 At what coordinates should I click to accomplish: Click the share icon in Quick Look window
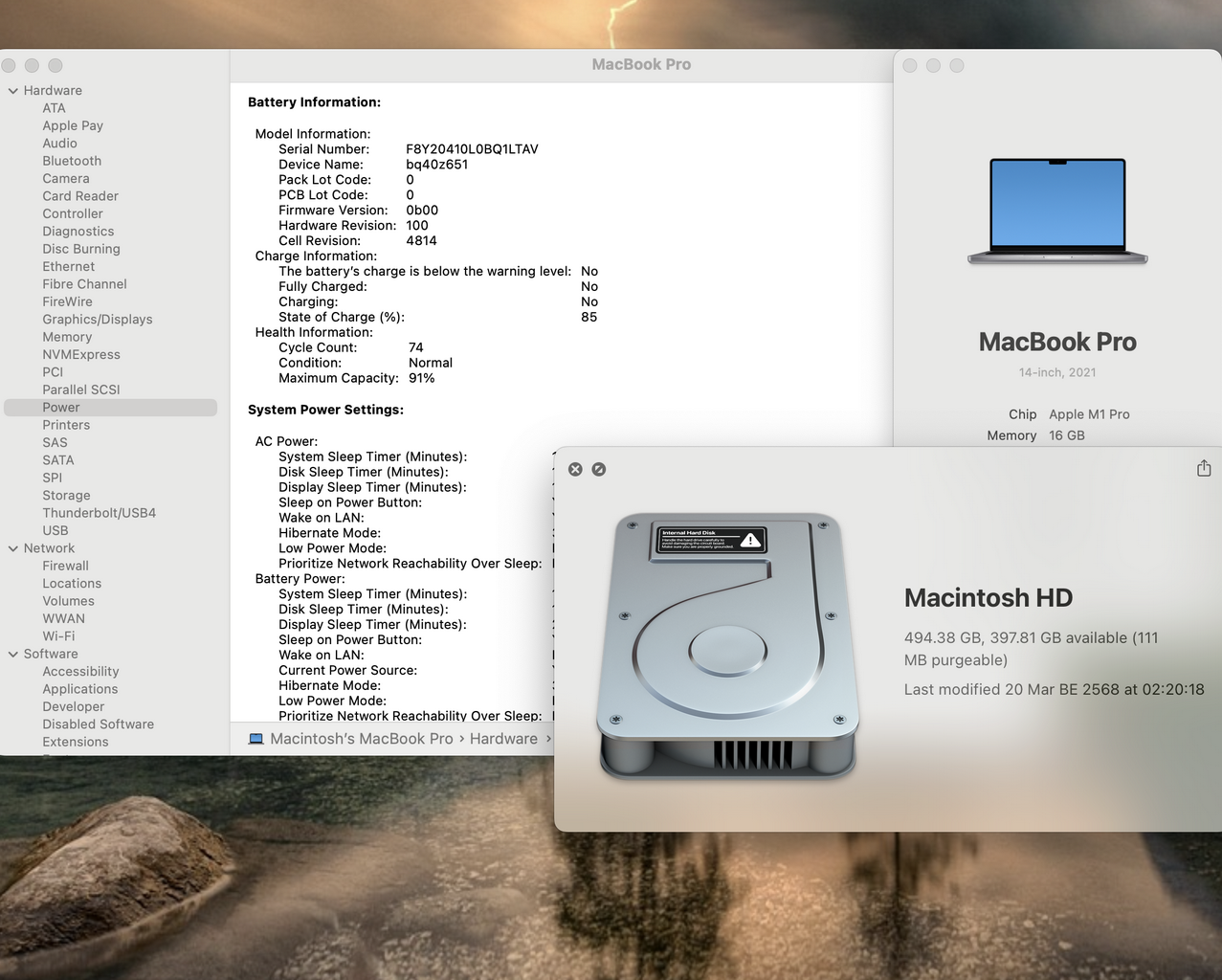point(1204,468)
